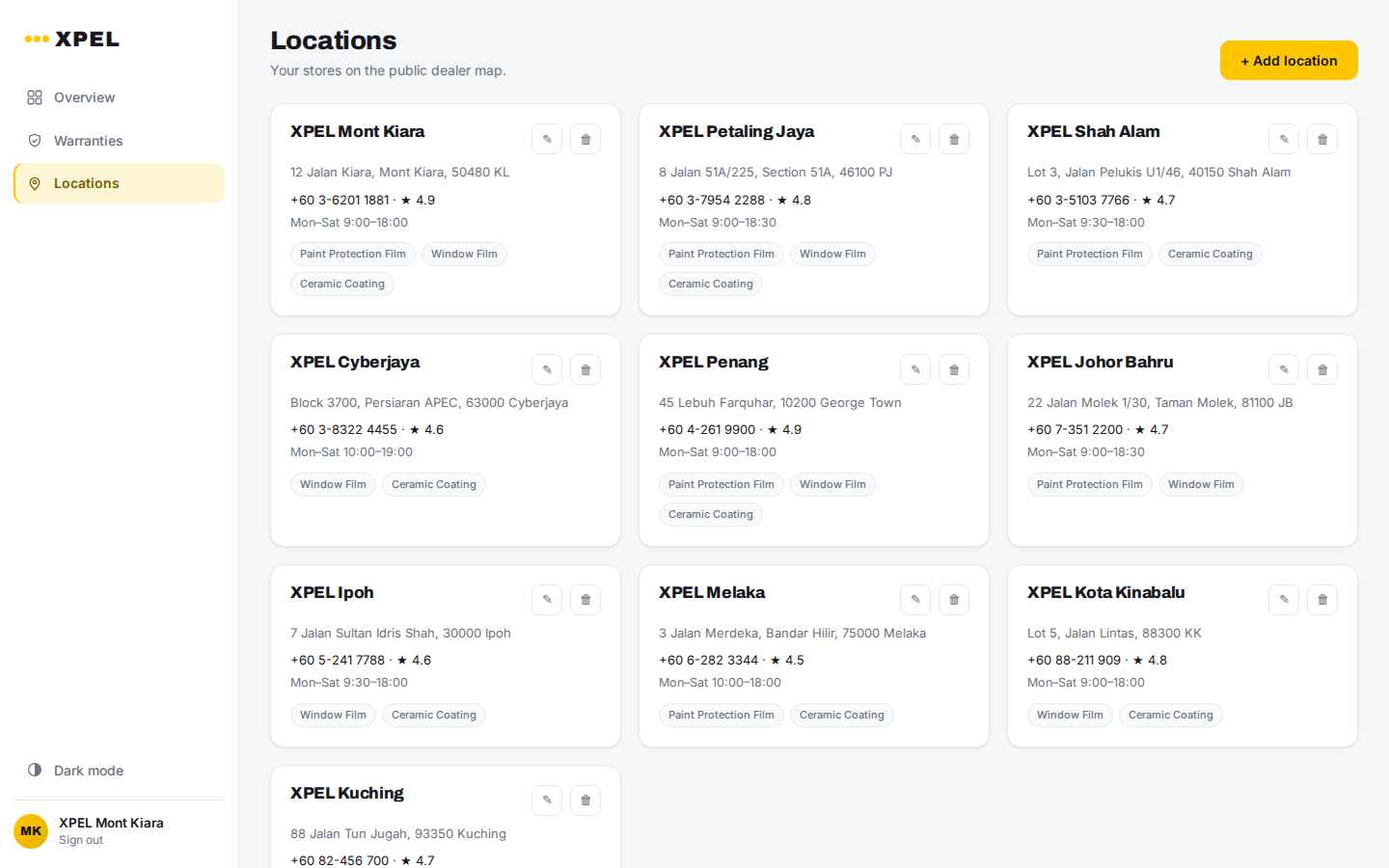Click Johor Bahru's Window Film tag
The image size is (1389, 868).
point(1201,485)
